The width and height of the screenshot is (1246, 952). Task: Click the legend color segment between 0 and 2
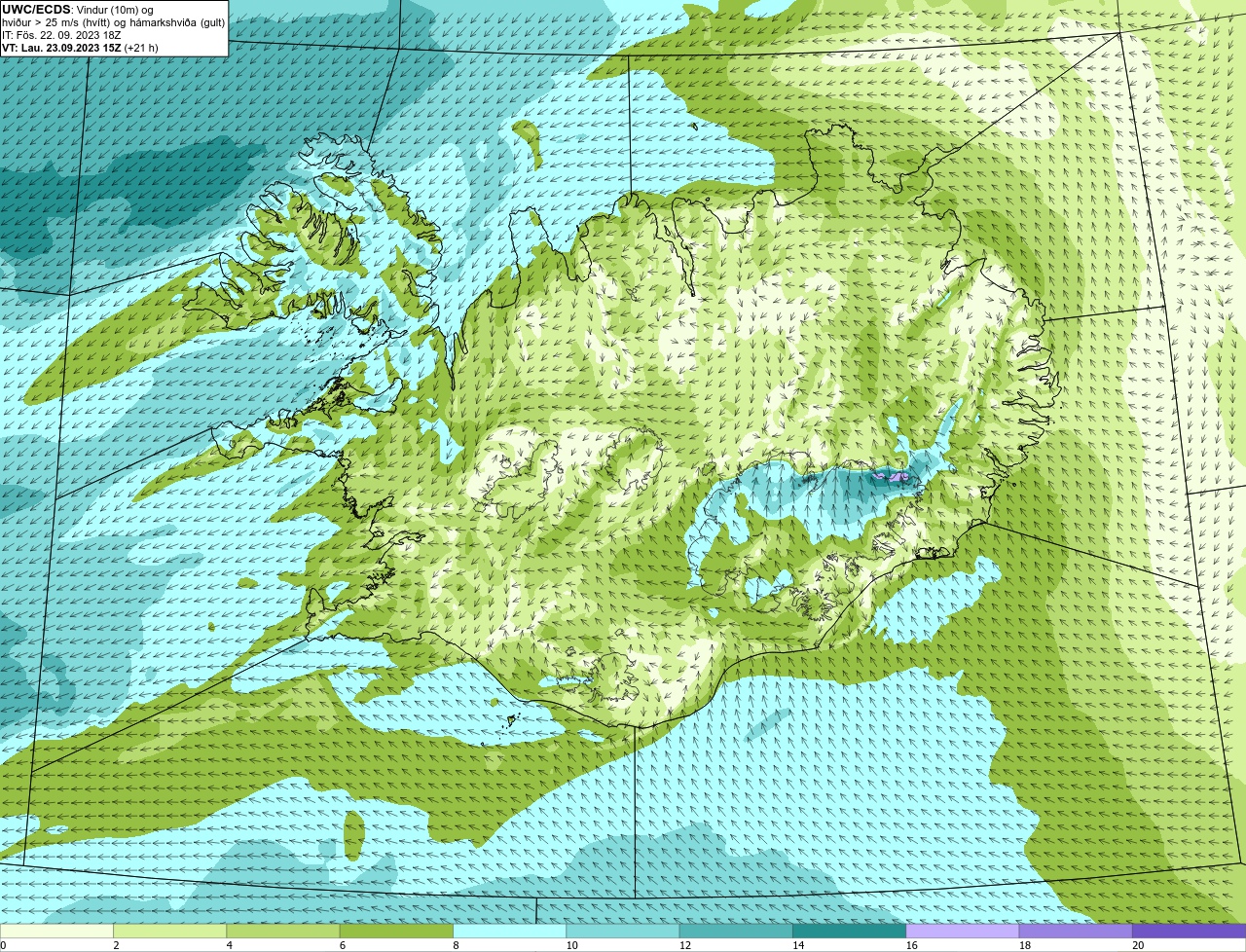tap(56, 931)
